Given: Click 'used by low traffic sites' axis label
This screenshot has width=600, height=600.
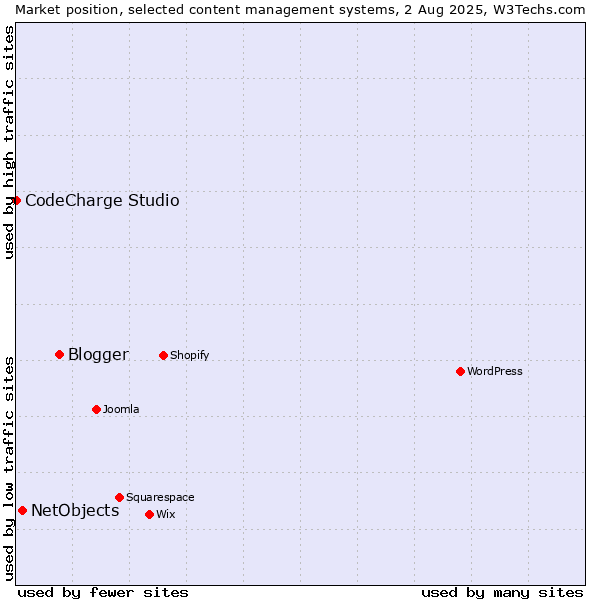Looking at the screenshot, I should tap(8, 469).
